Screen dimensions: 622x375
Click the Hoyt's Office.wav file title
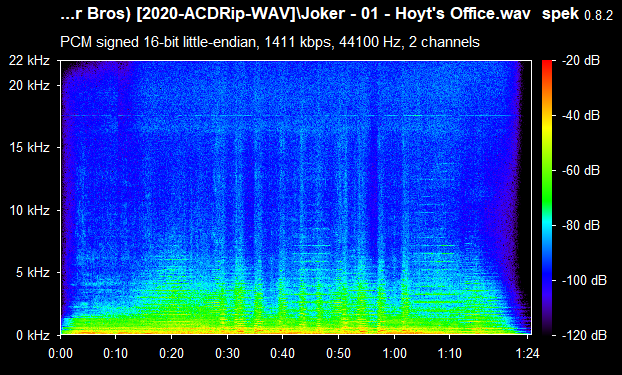(x=463, y=14)
